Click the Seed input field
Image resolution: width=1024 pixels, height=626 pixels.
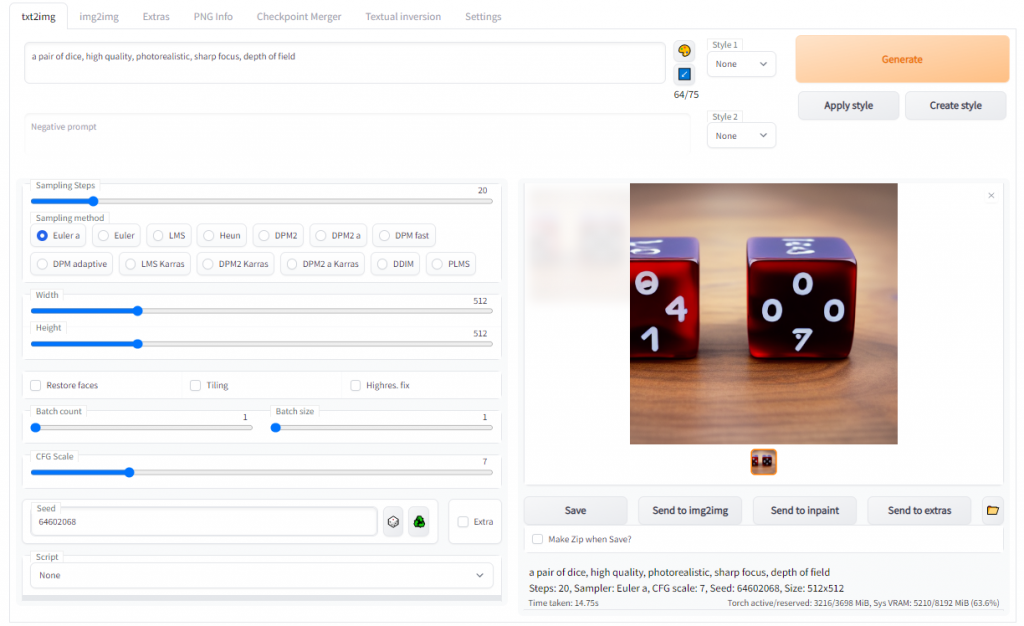coord(204,522)
